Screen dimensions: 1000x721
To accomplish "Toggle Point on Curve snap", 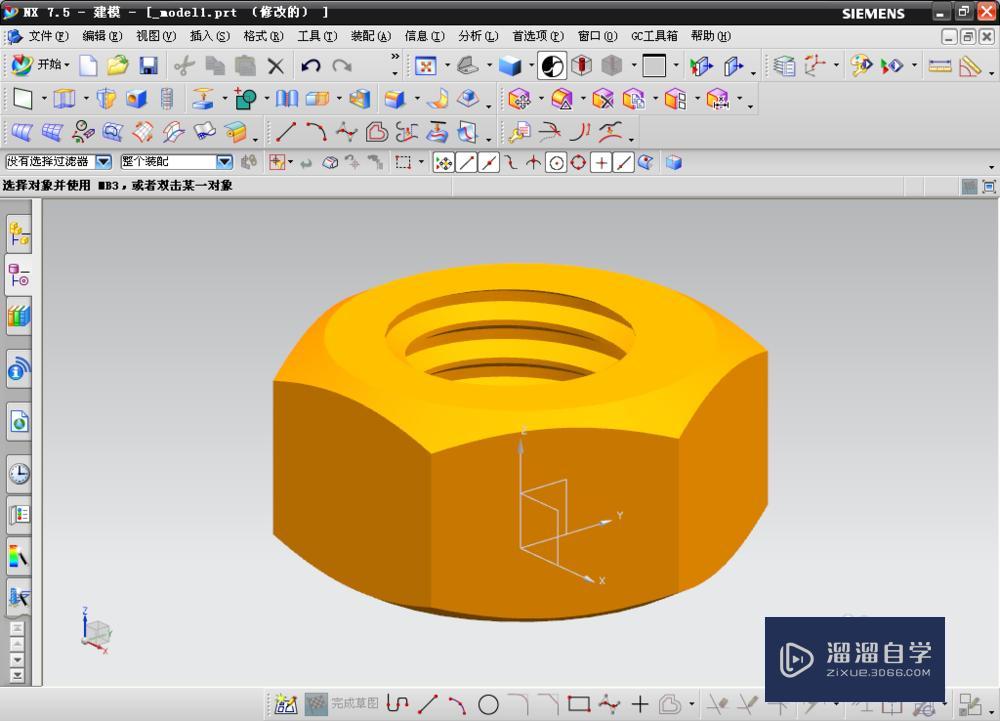I will [623, 163].
